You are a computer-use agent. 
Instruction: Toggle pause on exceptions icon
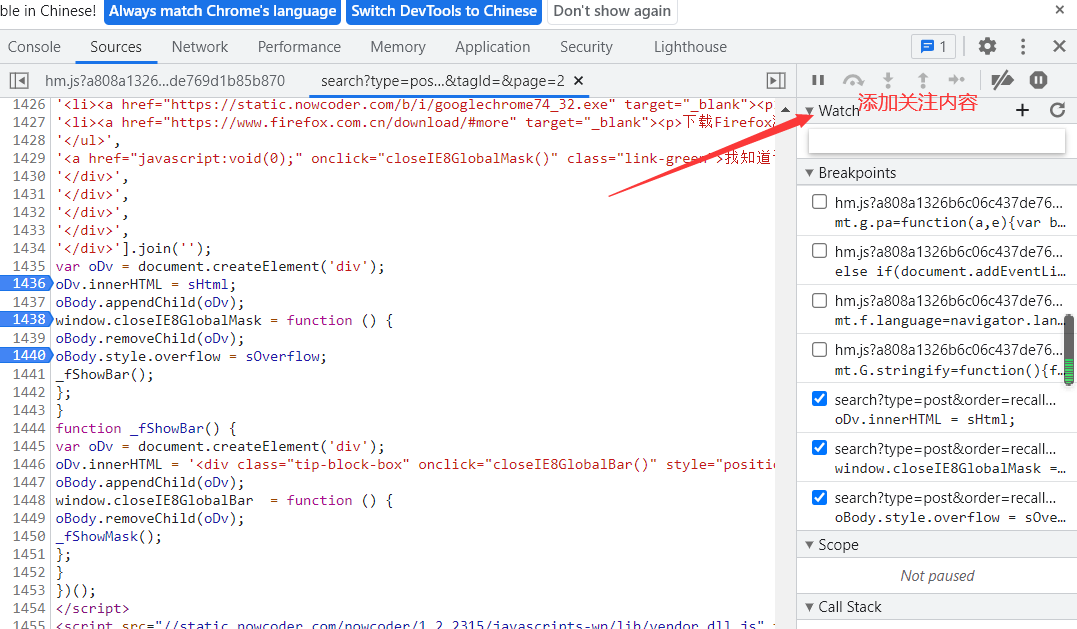(1039, 80)
